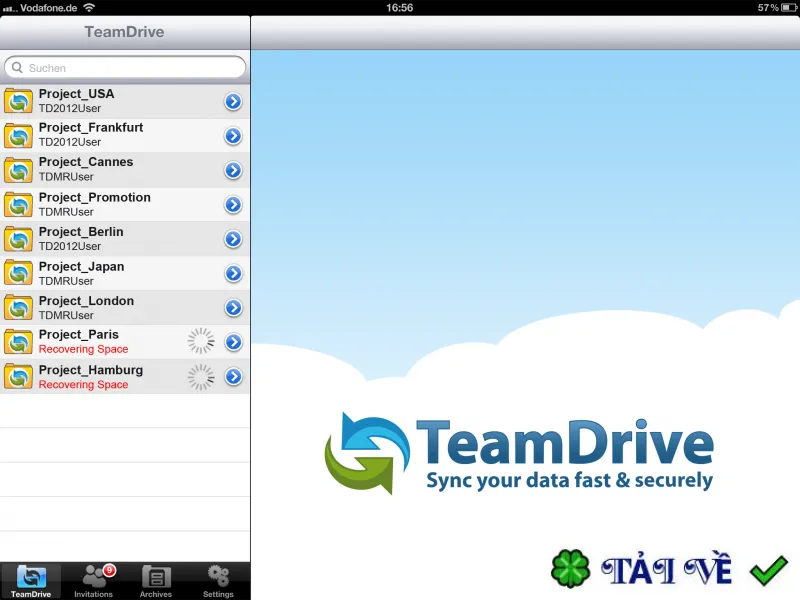This screenshot has width=800, height=600.
Task: Click the TeamDrive sync arrows logo
Action: [x=366, y=453]
